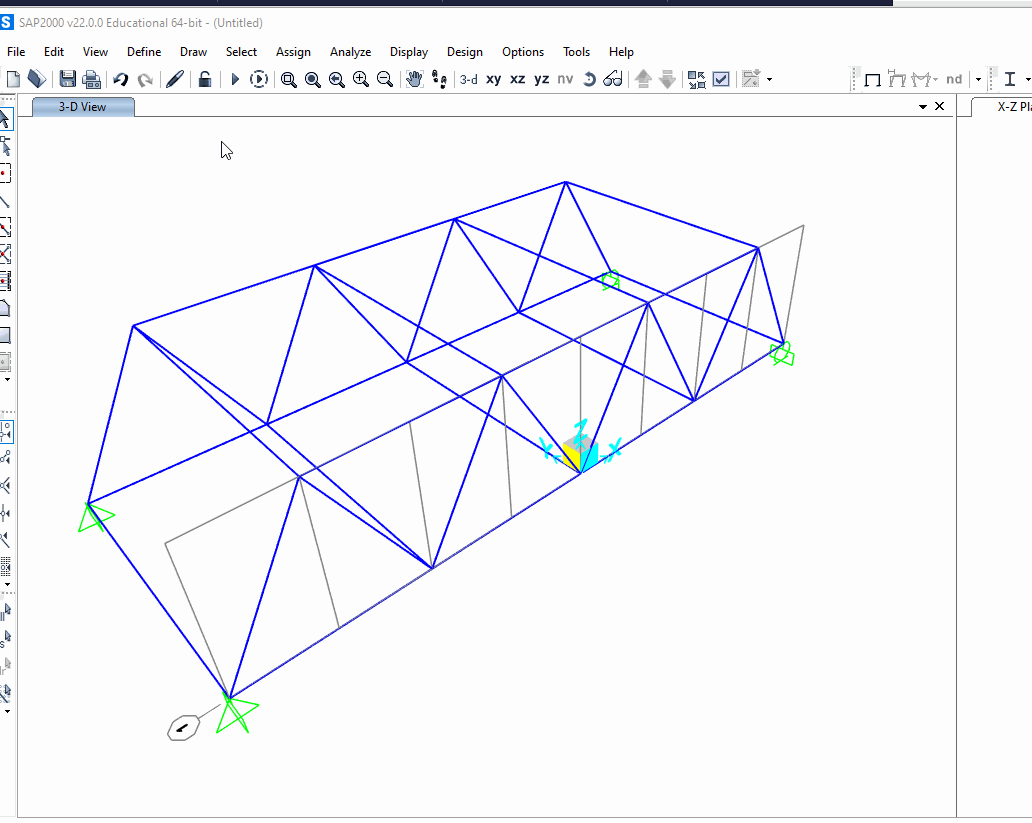Click the Undo arrow icon
This screenshot has width=1032, height=823.
(120, 79)
